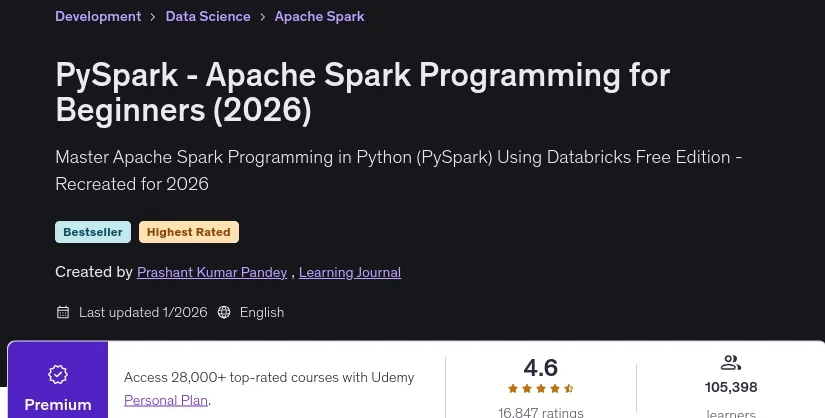Open Prashant Kumar Pandey instructor profile
This screenshot has height=418, width=825.
pos(212,272)
